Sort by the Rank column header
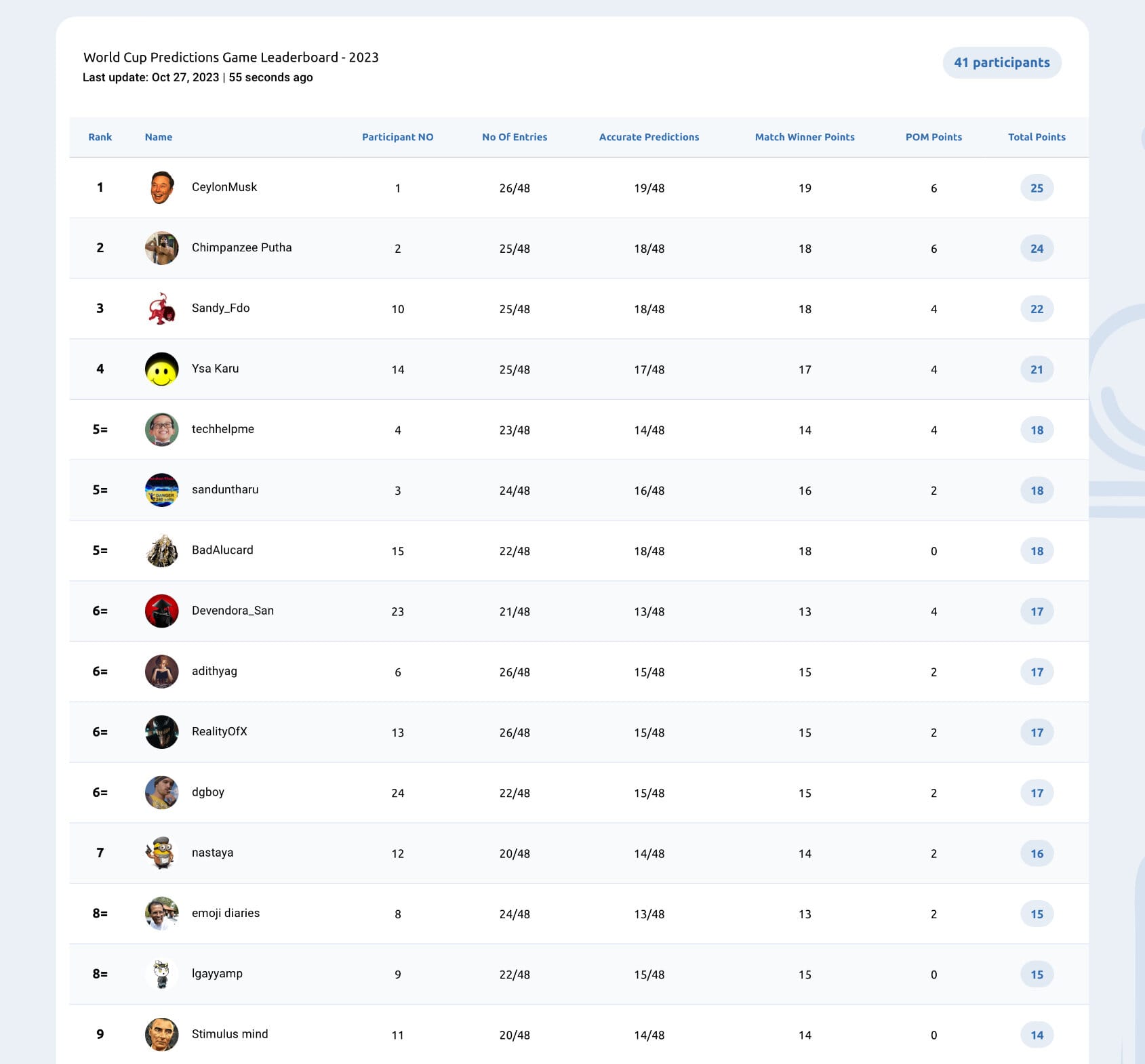Screen dimensions: 1145x1064 [100, 137]
